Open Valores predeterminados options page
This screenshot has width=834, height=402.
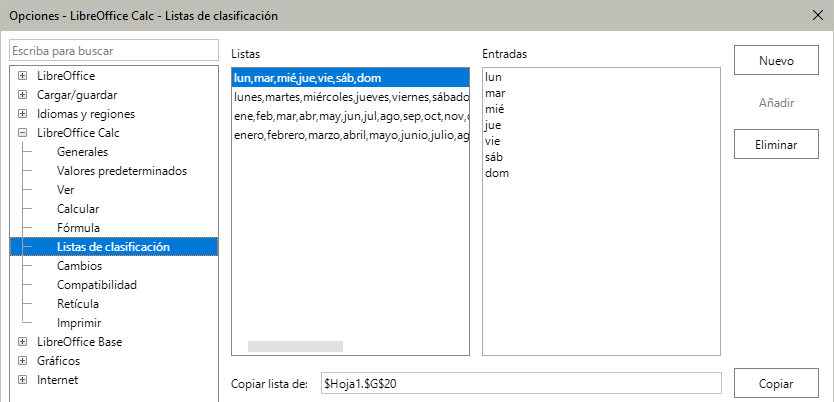point(122,171)
